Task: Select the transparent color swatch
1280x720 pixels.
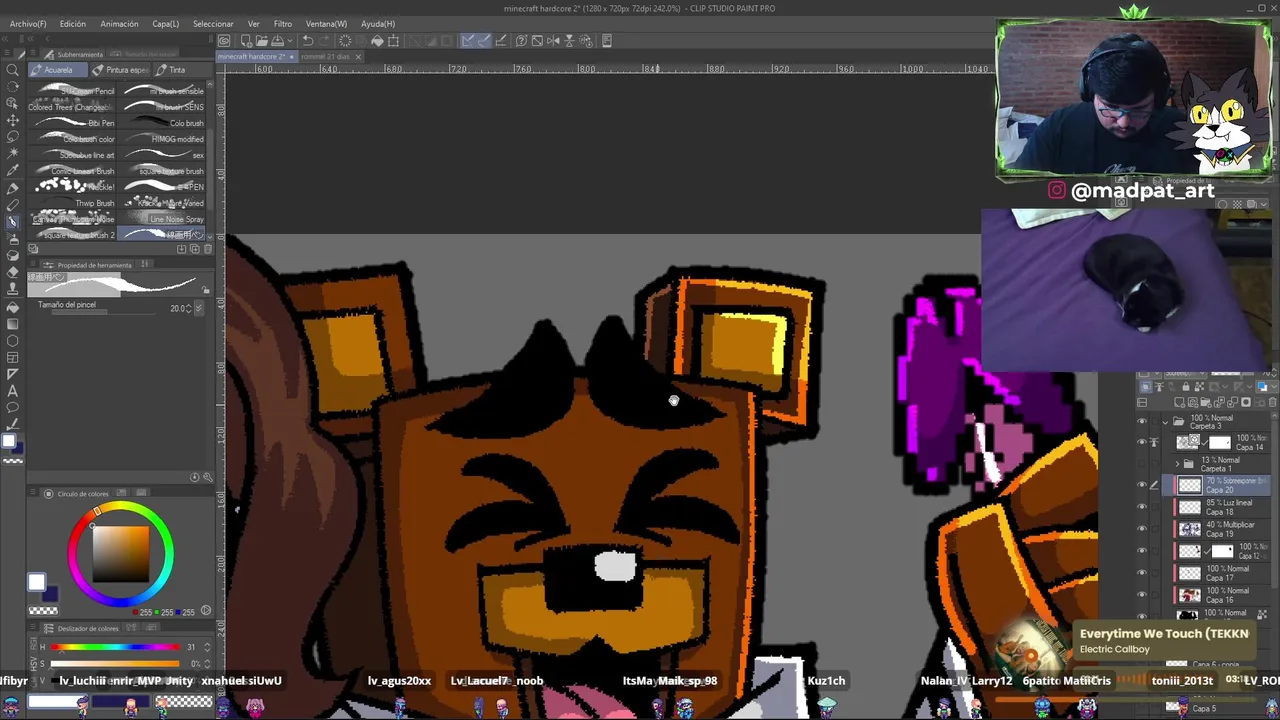Action: [43, 611]
